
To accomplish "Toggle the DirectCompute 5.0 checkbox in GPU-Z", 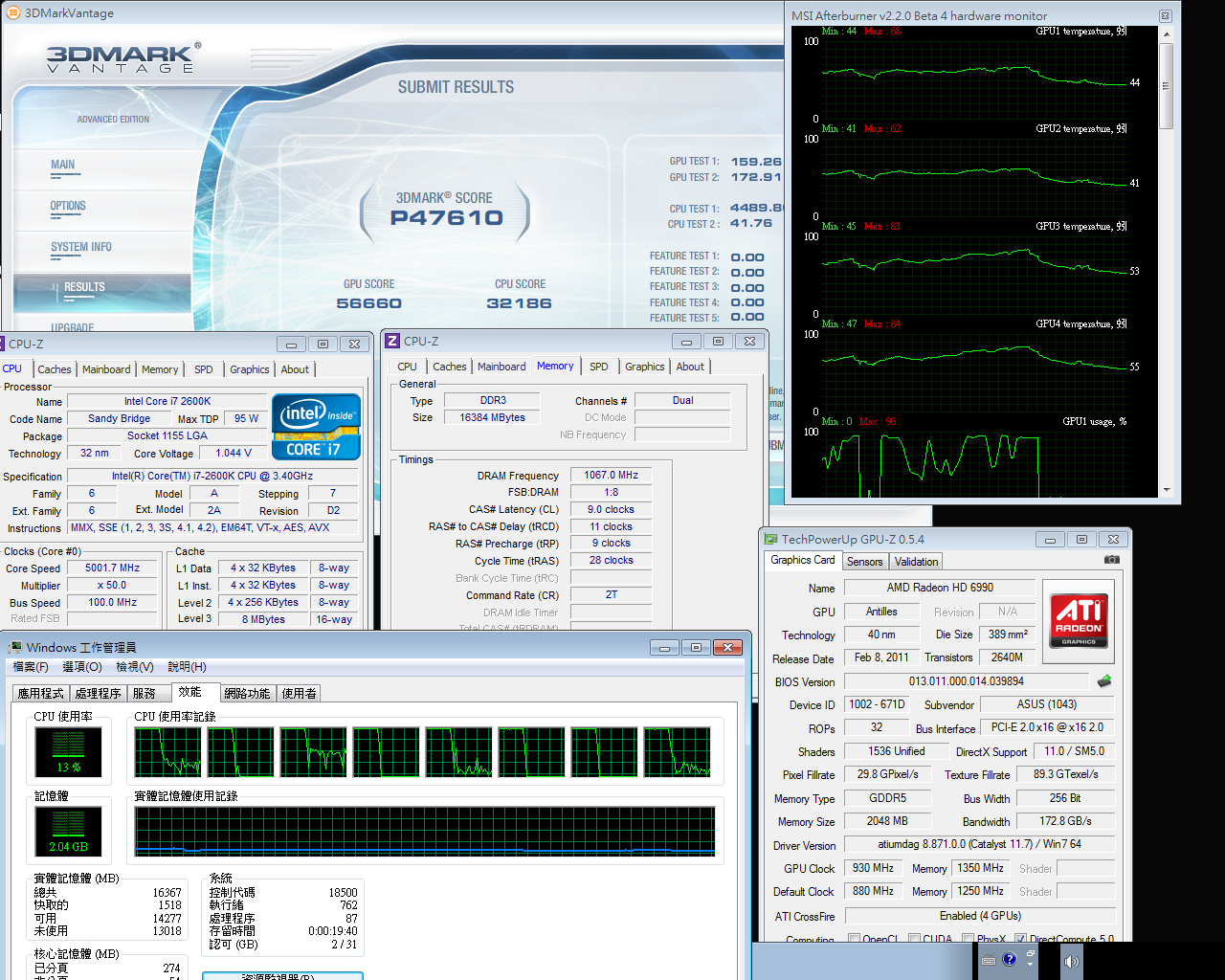I will tap(1021, 940).
